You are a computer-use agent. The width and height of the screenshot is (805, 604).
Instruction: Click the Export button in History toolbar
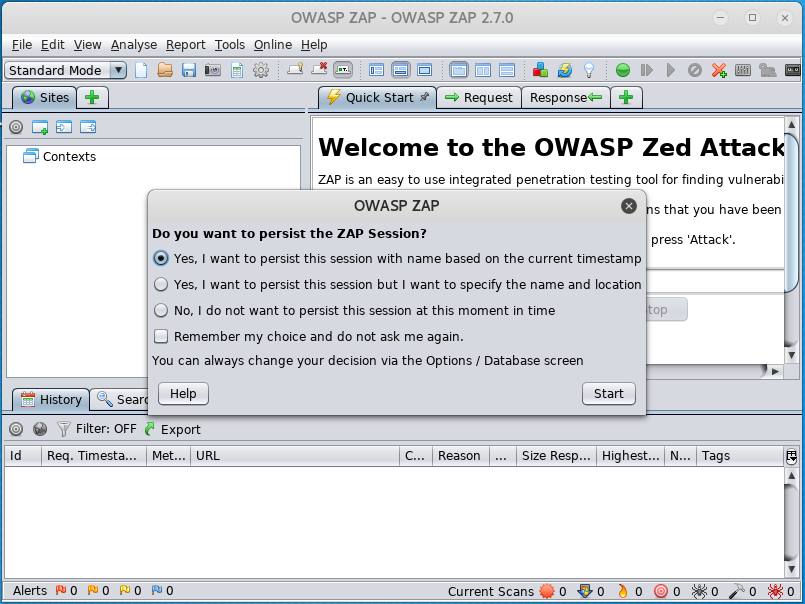coord(172,429)
